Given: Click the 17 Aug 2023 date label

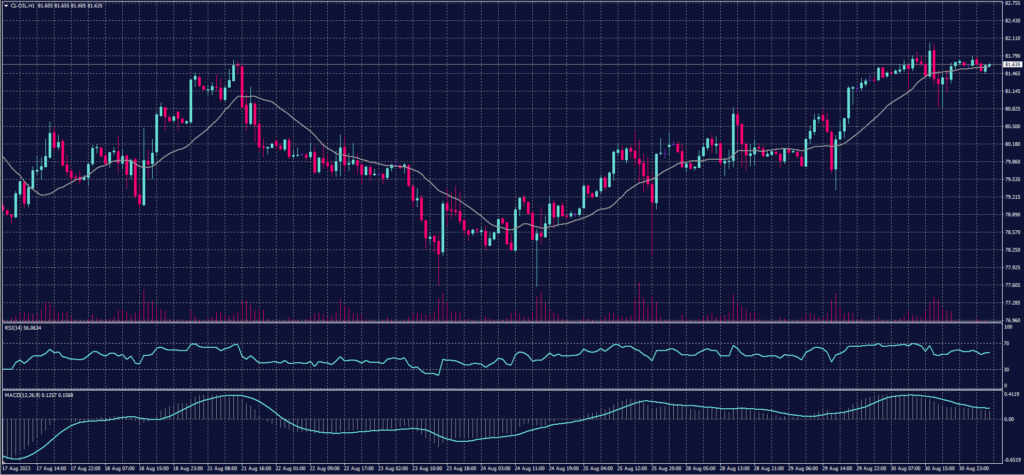Looking at the screenshot, I should point(16,466).
